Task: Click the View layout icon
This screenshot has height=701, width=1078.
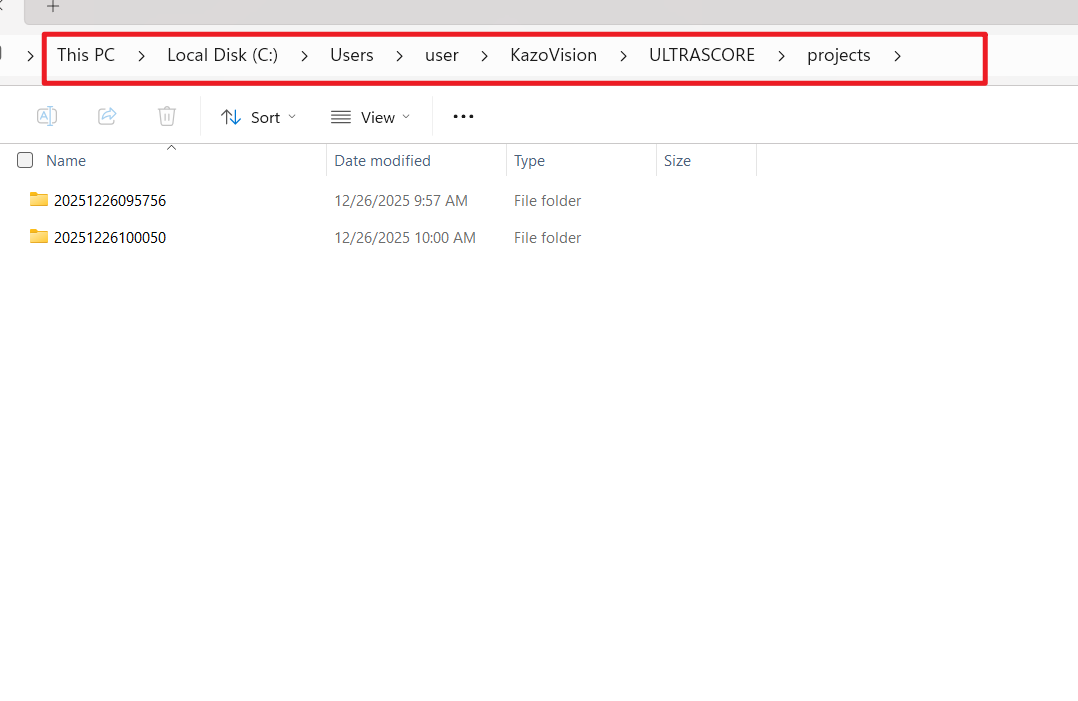Action: (x=340, y=117)
